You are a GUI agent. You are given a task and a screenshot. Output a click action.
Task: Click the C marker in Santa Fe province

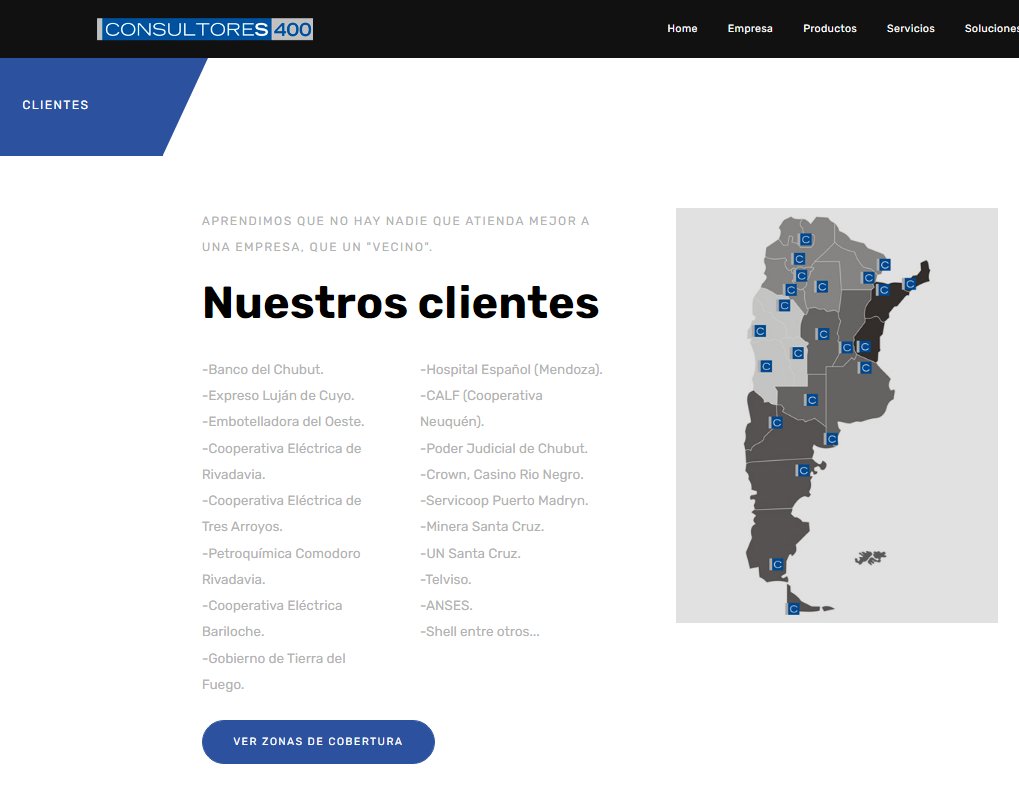pos(847,348)
